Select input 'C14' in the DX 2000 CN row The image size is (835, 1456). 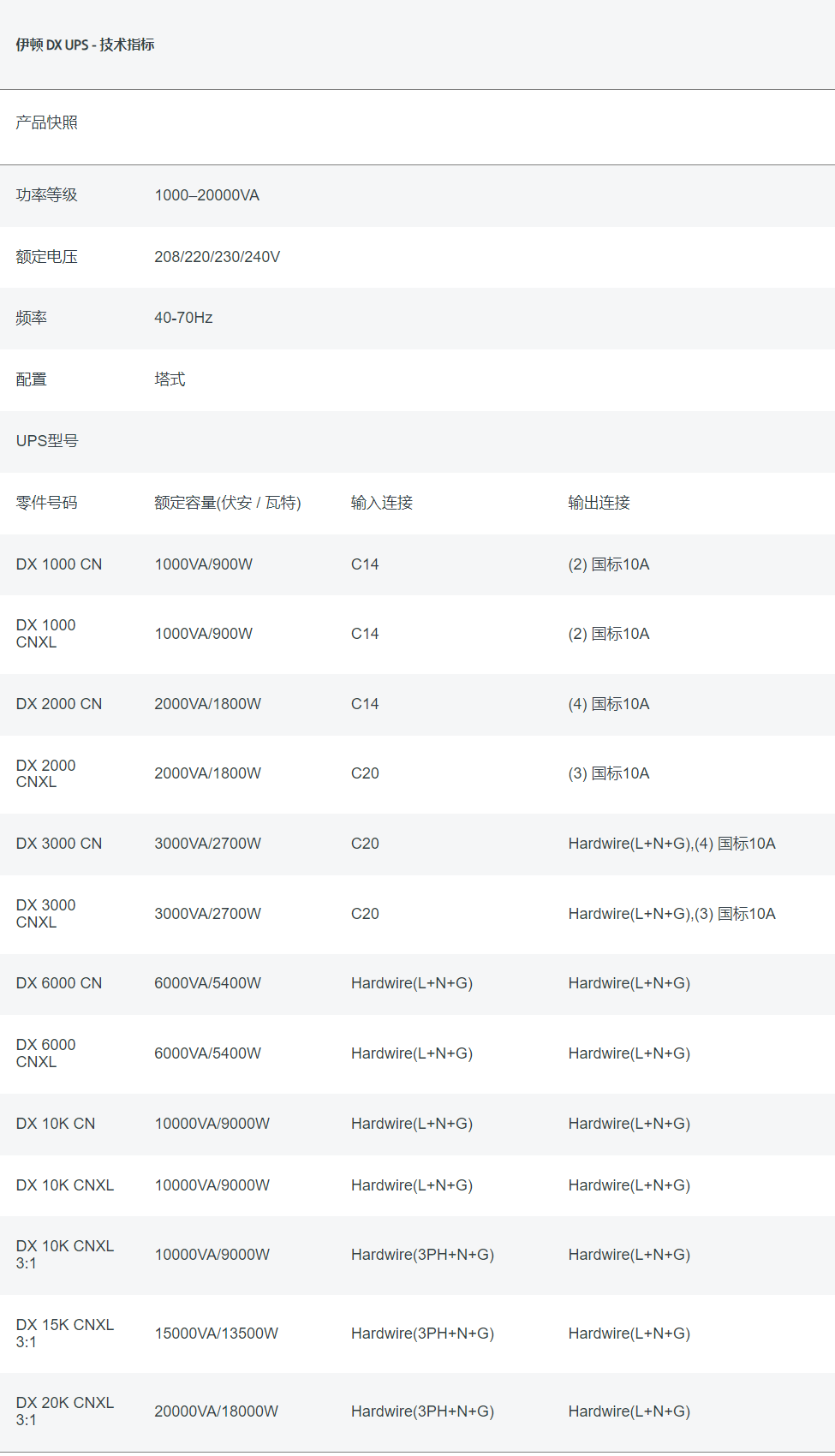pyautogui.click(x=365, y=704)
